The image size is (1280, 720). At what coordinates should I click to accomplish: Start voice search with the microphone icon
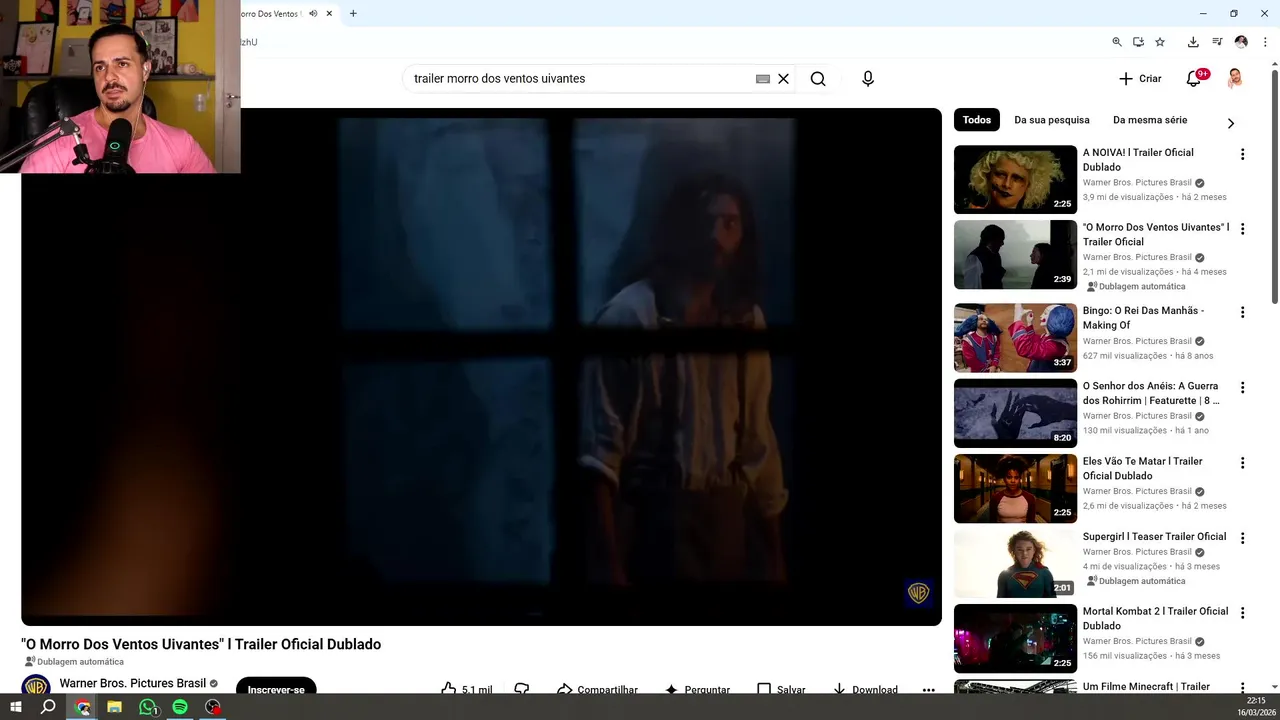868,79
